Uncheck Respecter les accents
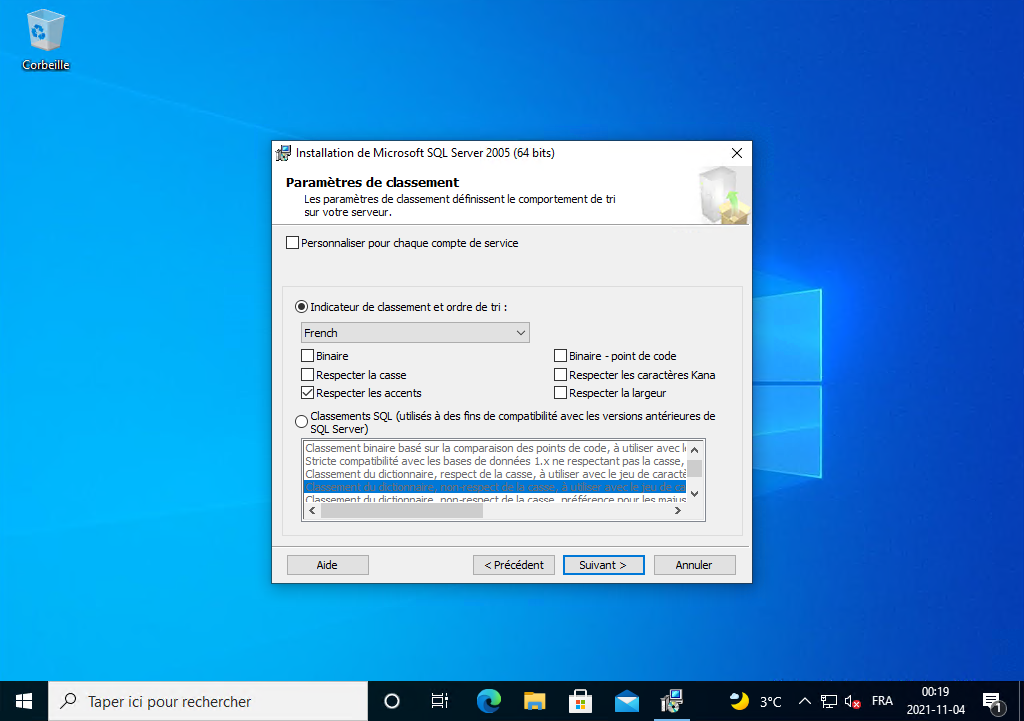1024x721 pixels. (x=308, y=394)
